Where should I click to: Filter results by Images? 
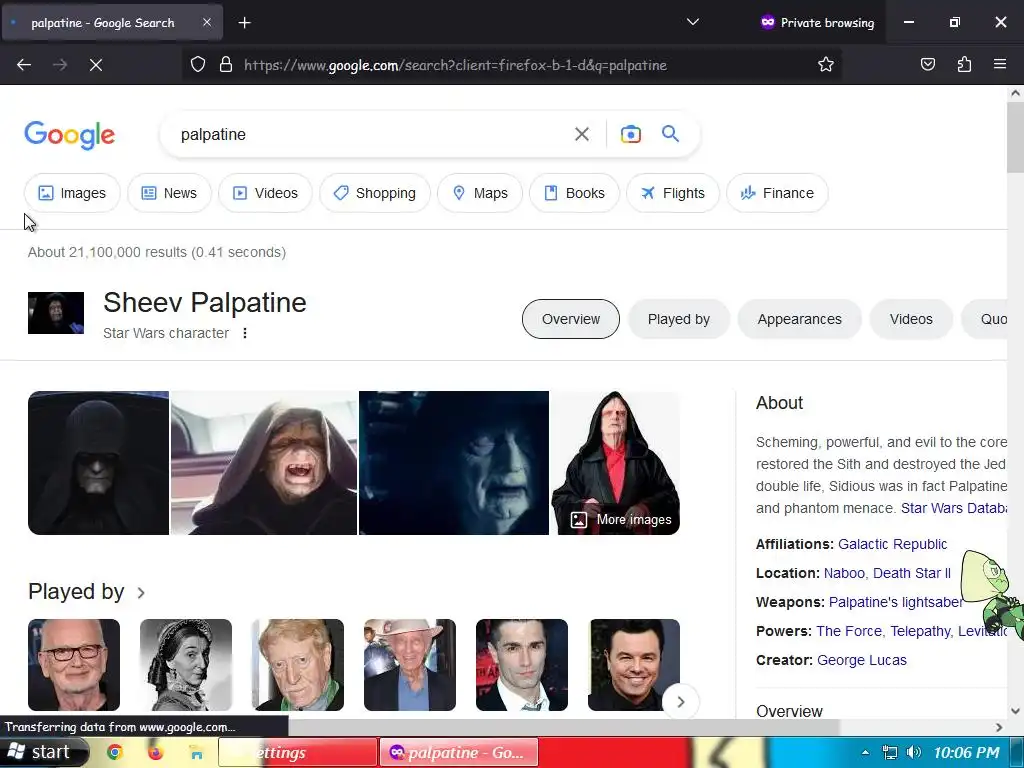pyautogui.click(x=72, y=193)
